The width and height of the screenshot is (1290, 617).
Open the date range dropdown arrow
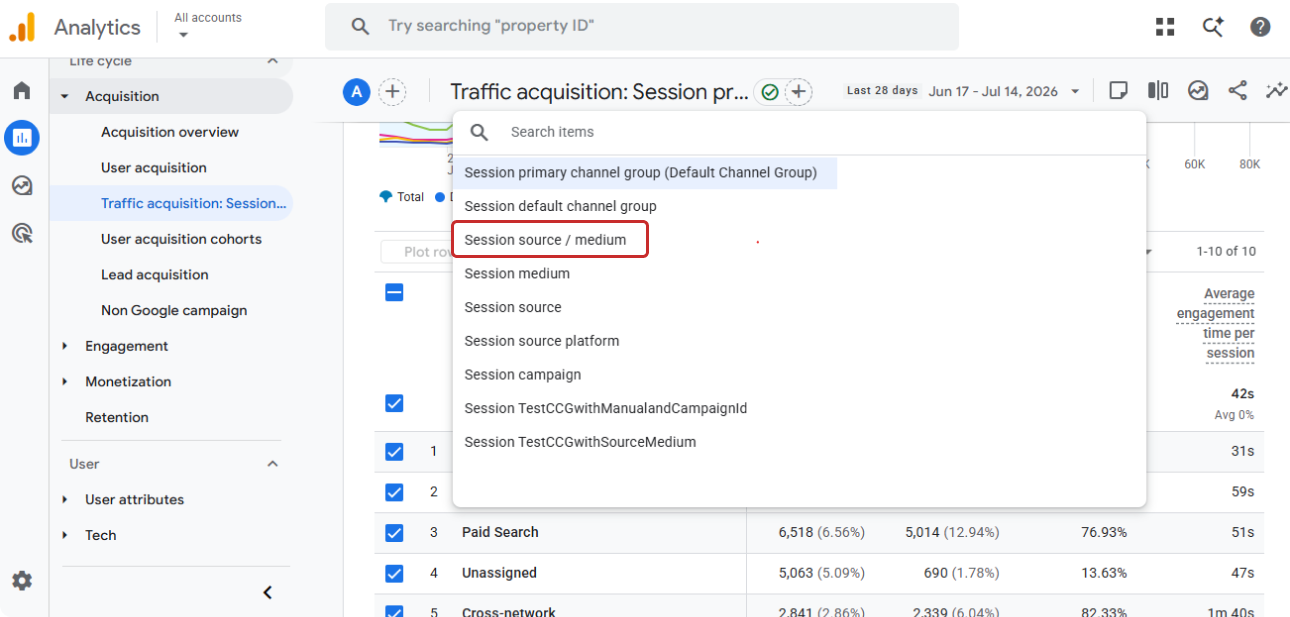[1075, 92]
